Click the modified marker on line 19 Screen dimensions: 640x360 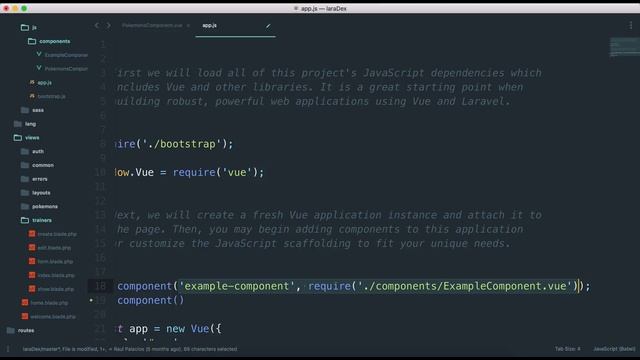pyautogui.click(x=91, y=300)
